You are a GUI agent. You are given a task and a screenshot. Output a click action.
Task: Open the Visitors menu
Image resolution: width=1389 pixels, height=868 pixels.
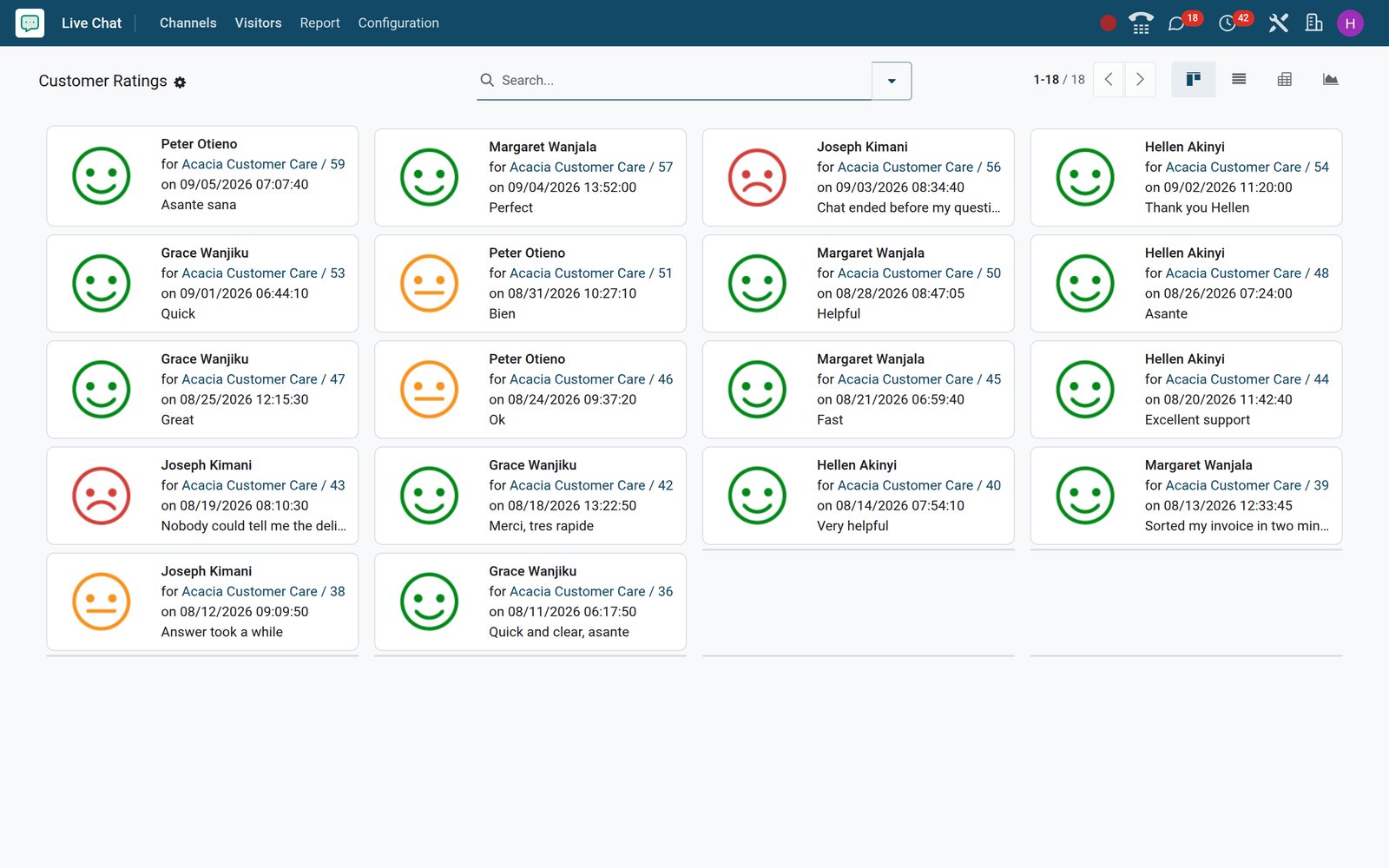tap(258, 23)
